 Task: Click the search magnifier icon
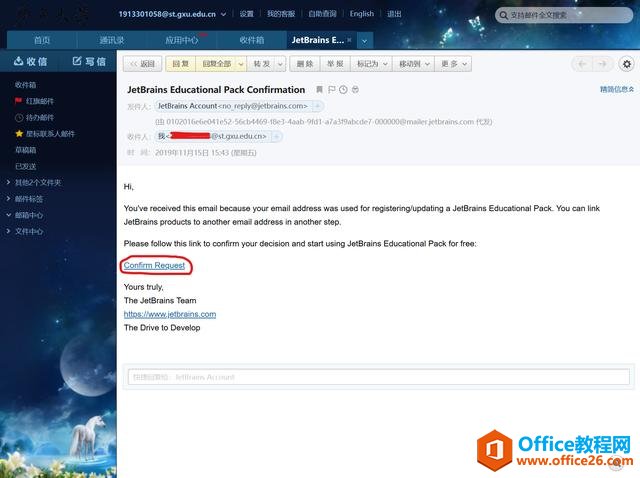pyautogui.click(x=504, y=16)
